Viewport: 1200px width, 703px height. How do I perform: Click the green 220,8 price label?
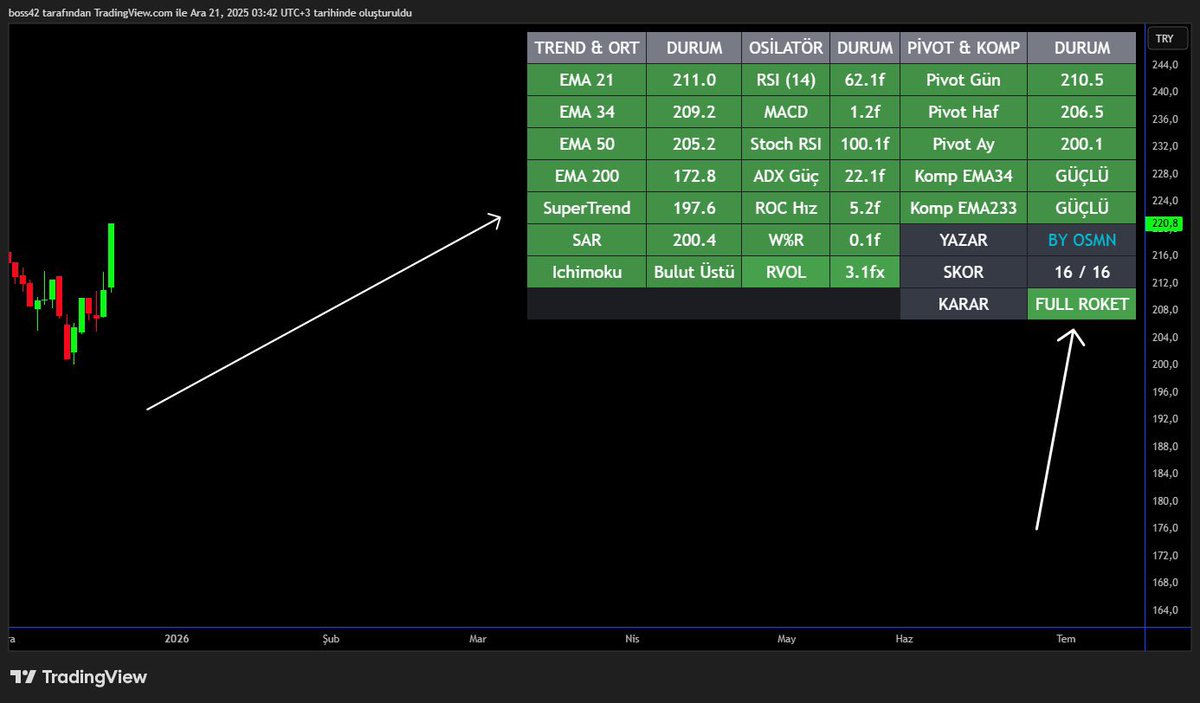click(1166, 223)
